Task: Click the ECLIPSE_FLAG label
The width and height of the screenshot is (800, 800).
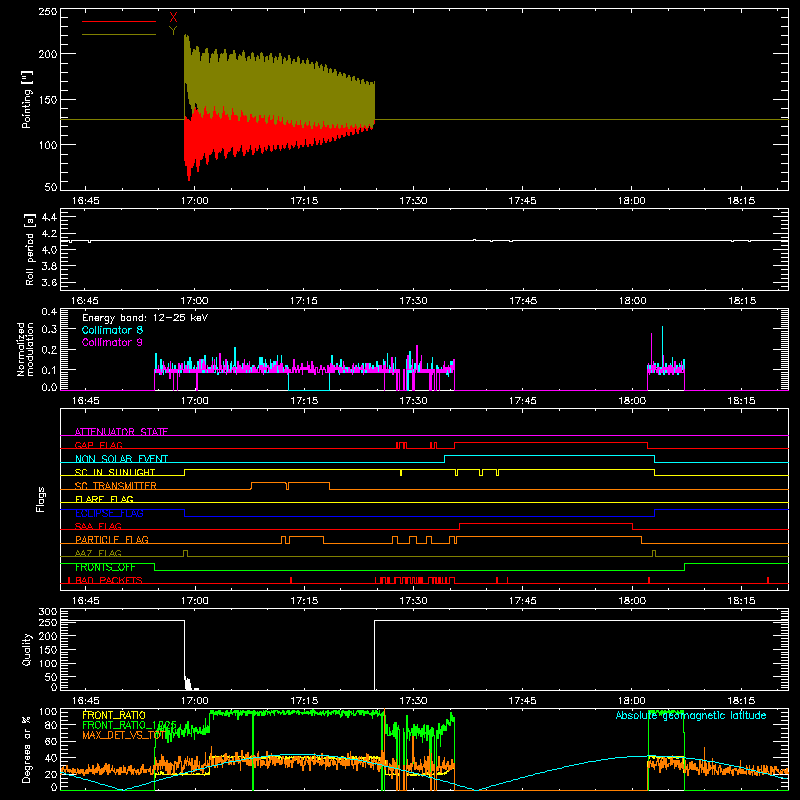Action: click(109, 513)
